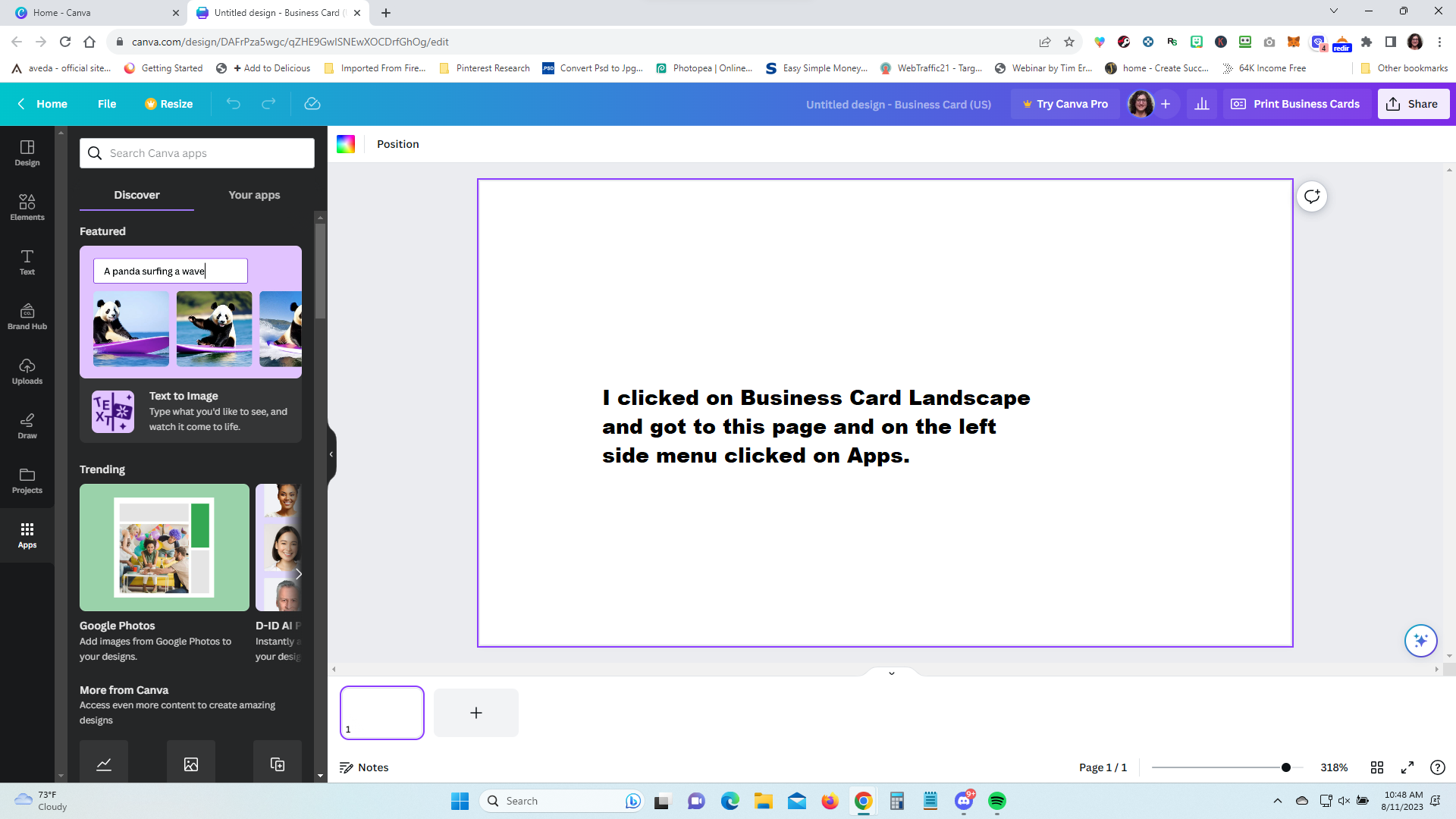Switch to Your apps tab

click(x=254, y=195)
